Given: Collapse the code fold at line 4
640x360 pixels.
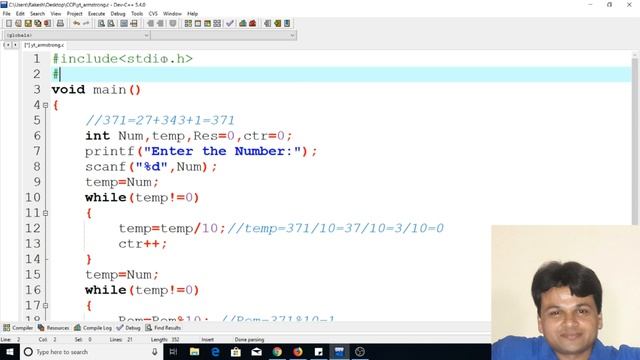Looking at the screenshot, I should click(45, 105).
